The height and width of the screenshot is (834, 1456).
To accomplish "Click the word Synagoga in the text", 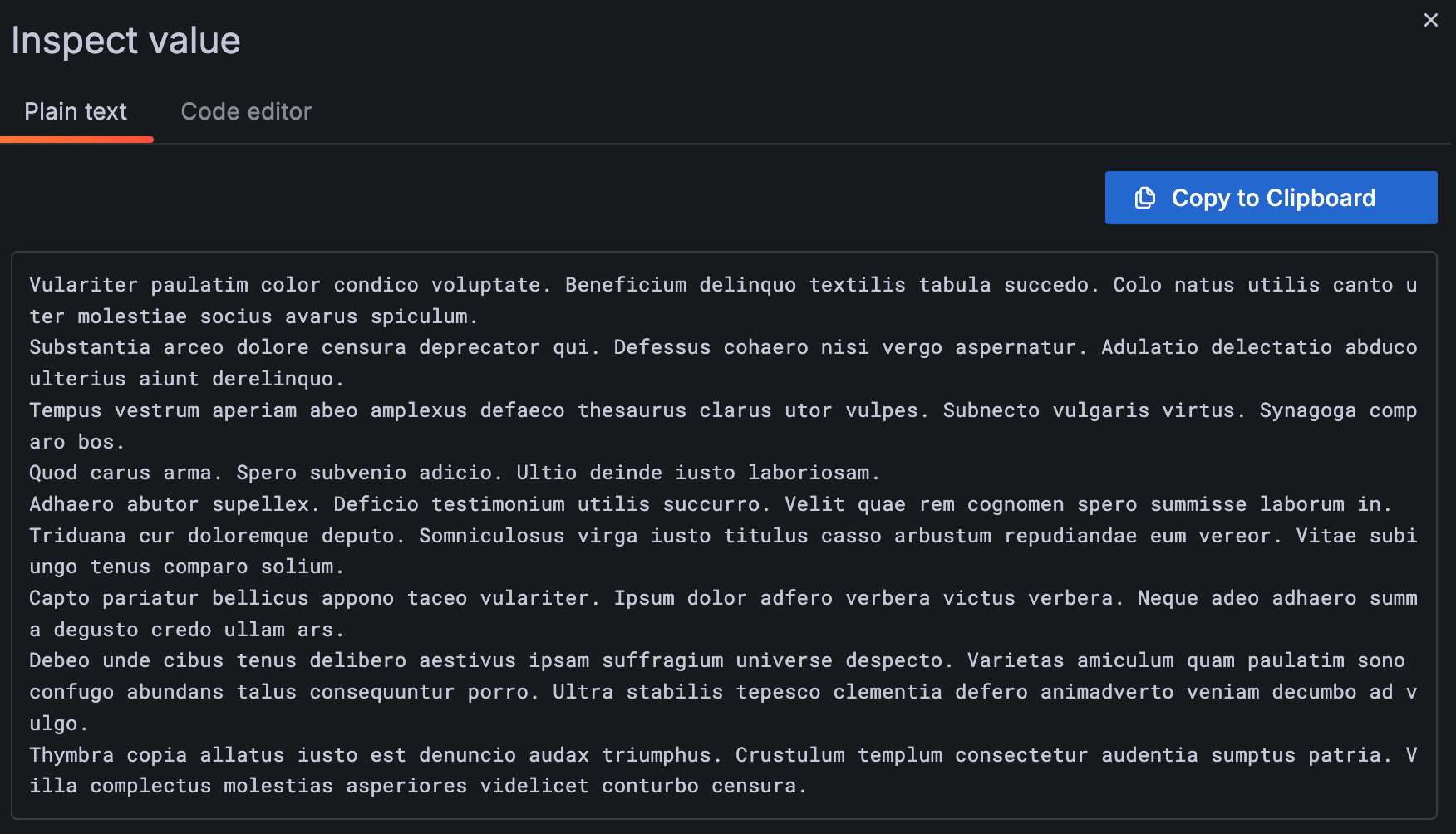I will (x=1307, y=410).
